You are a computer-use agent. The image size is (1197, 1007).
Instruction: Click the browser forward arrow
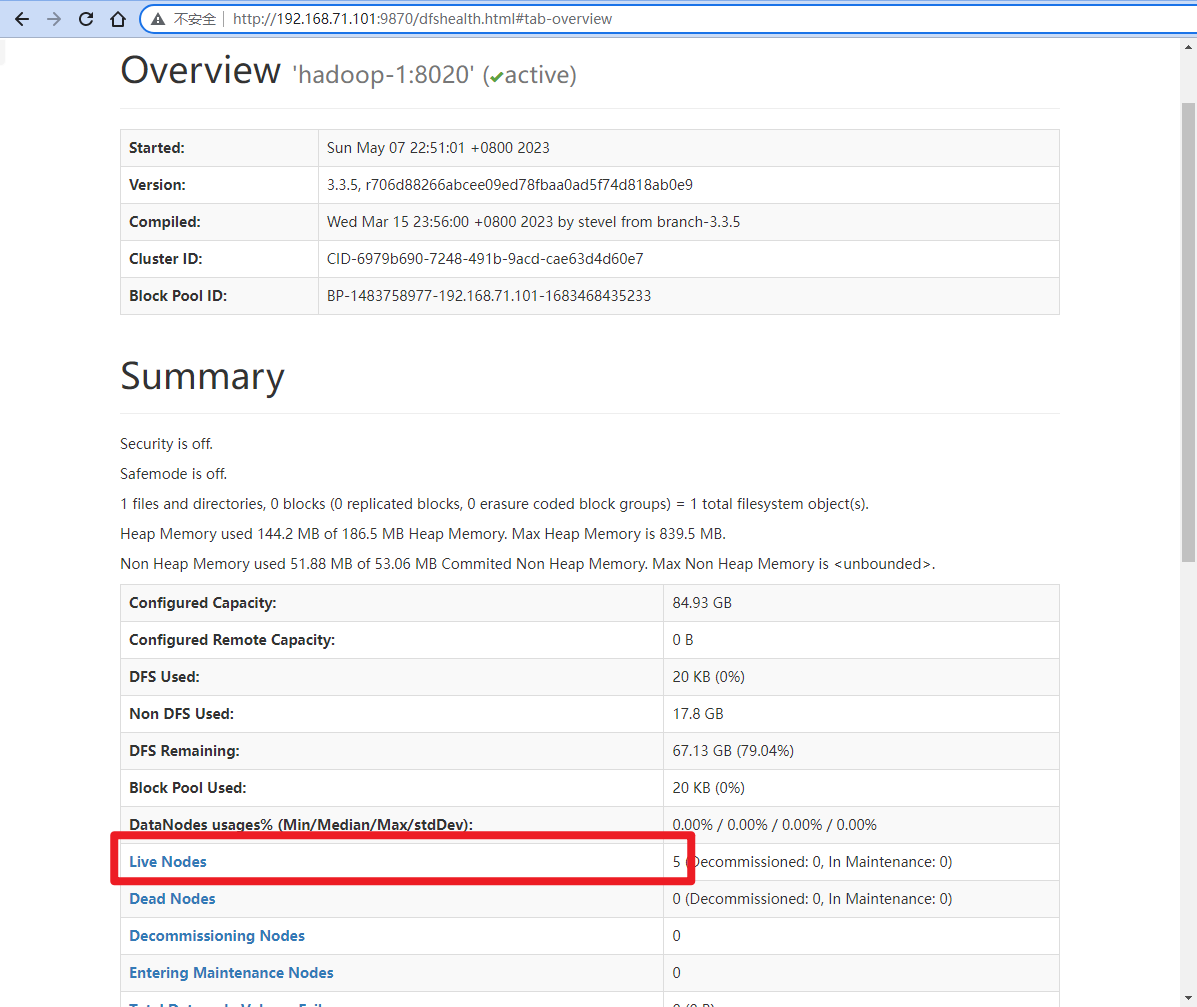click(54, 19)
